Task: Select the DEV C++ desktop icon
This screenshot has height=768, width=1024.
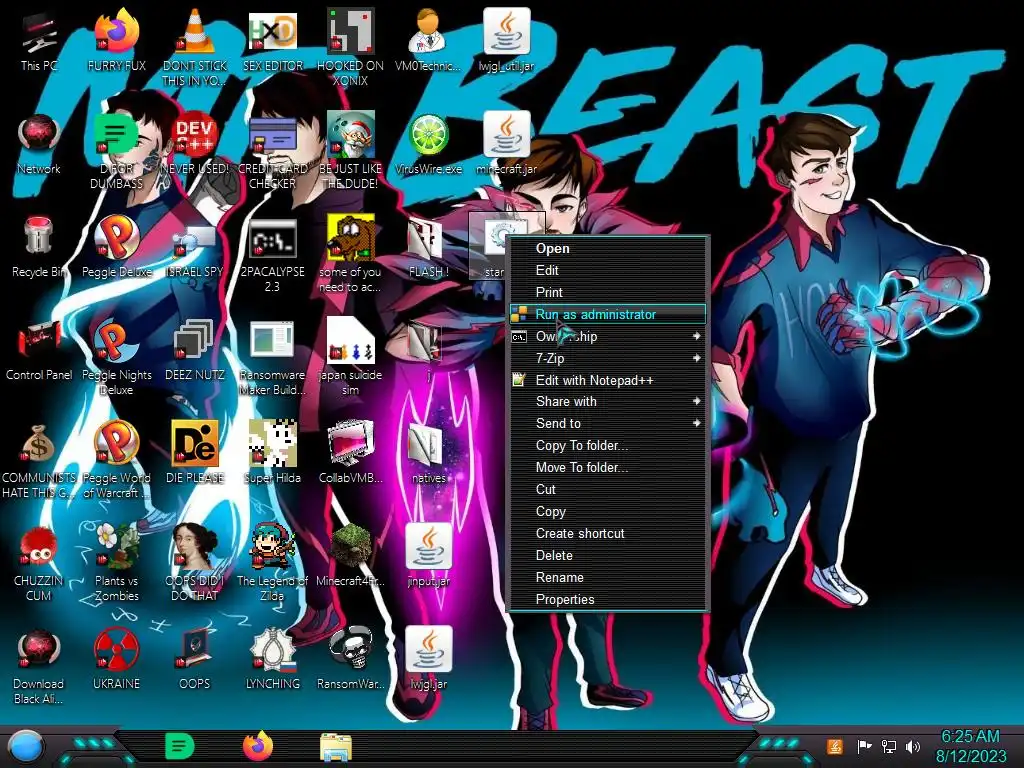Action: pyautogui.click(x=195, y=135)
